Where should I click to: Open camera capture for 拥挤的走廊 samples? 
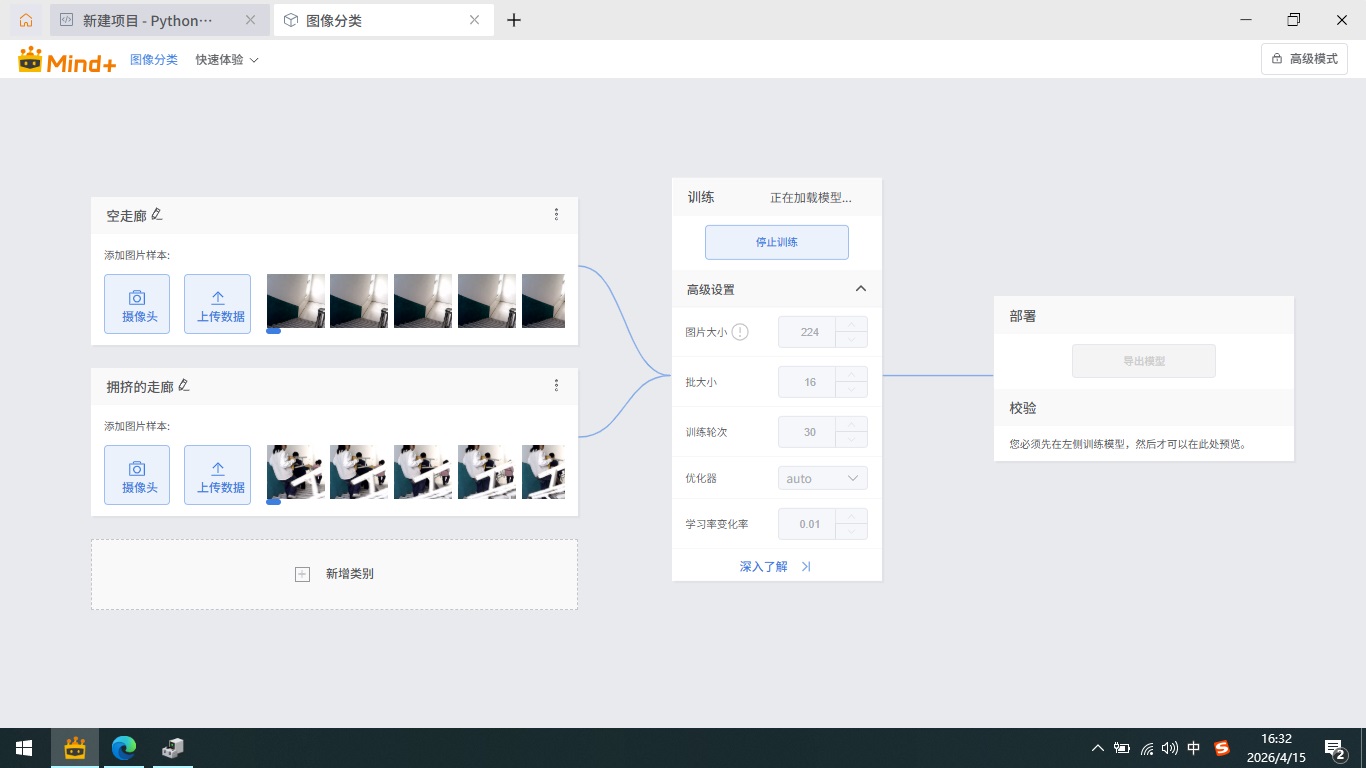[x=137, y=474]
